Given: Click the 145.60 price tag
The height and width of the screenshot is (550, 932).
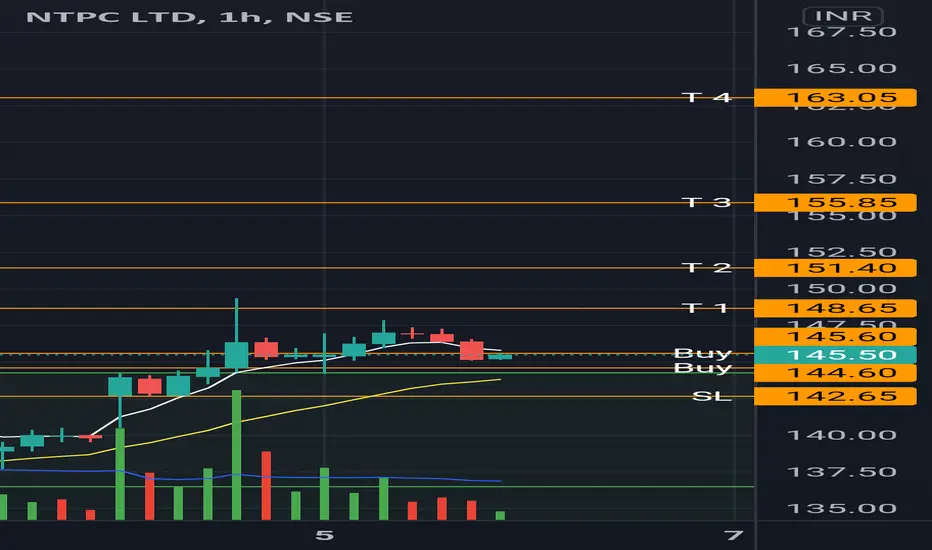Looking at the screenshot, I should (835, 337).
